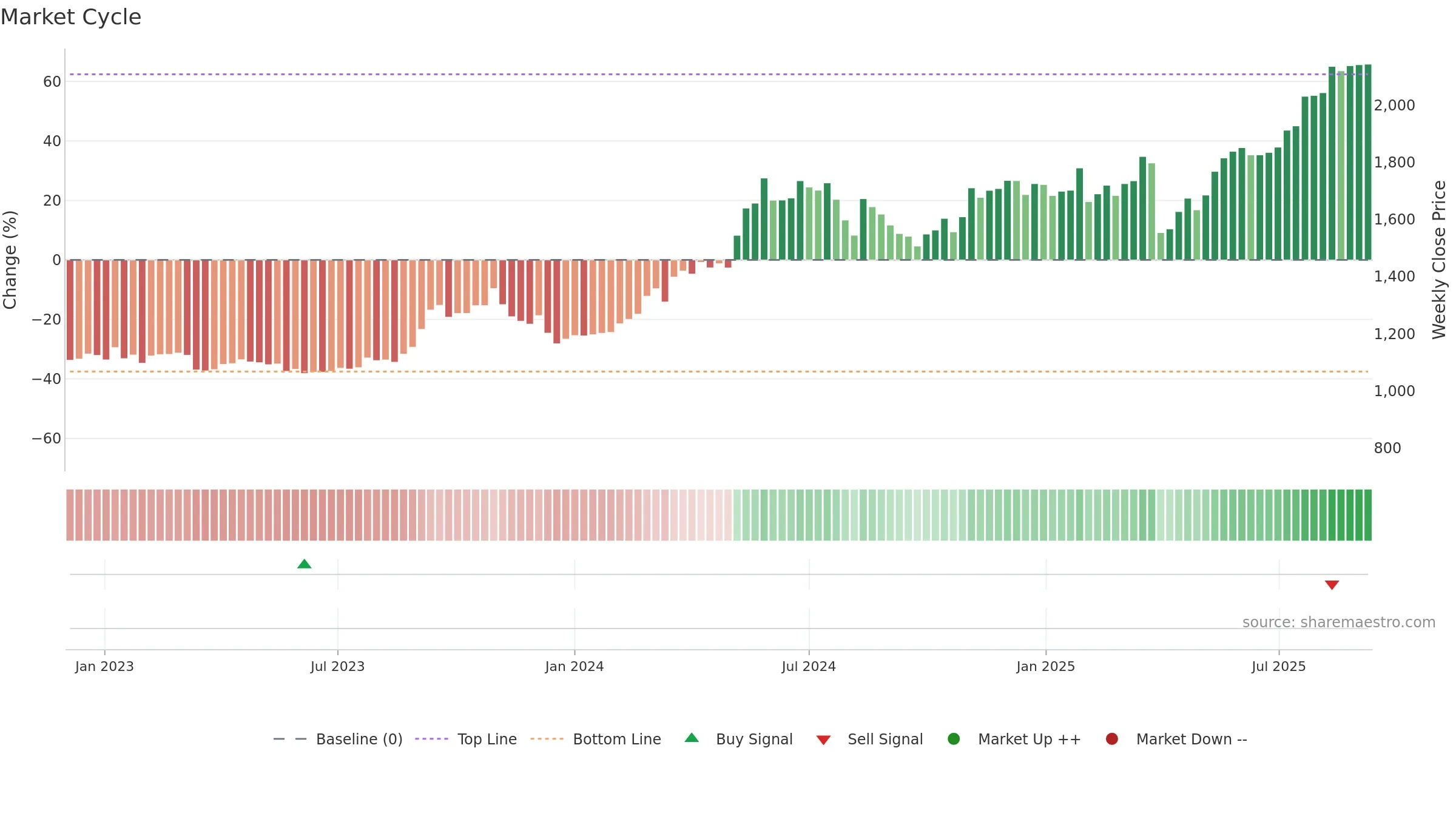Click the first green bar after the red bars
The width and height of the screenshot is (1456, 819).
point(736,248)
